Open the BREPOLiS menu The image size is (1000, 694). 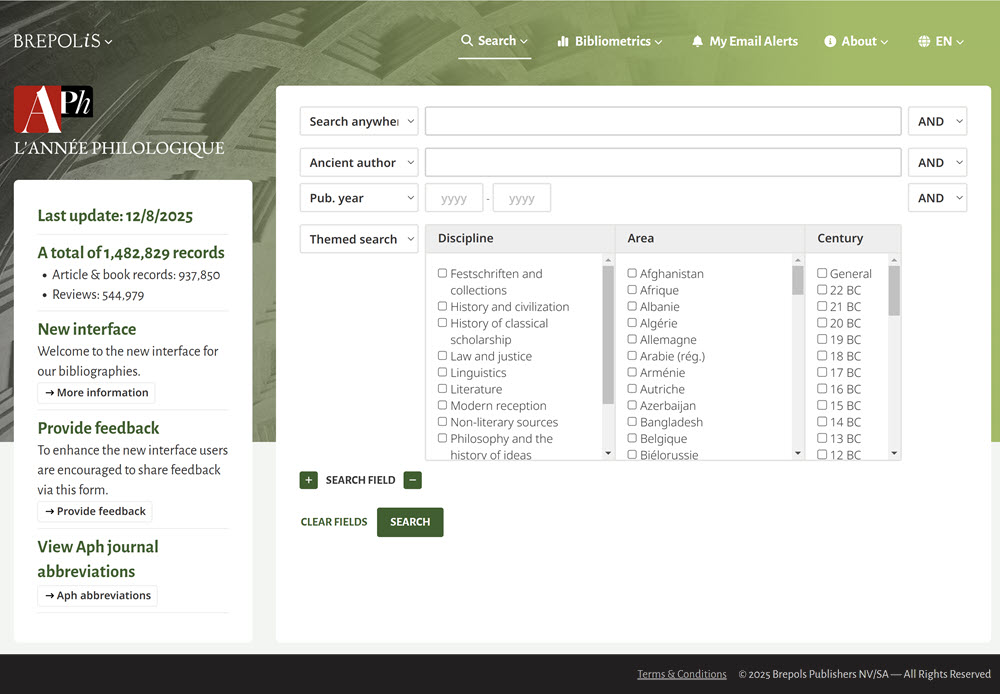62,41
